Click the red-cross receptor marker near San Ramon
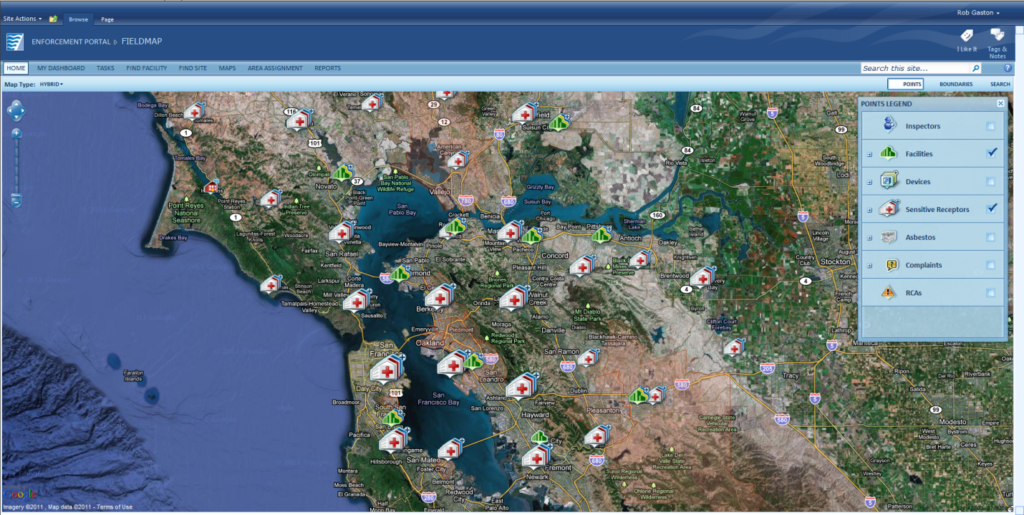This screenshot has height=515, width=1024. point(588,358)
